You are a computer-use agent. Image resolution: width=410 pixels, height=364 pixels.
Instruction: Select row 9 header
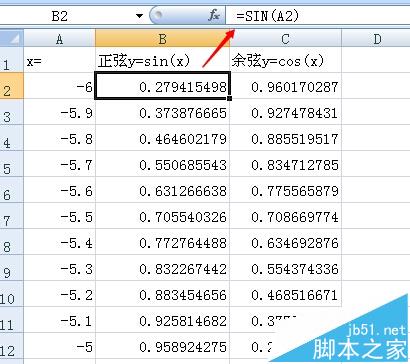coord(12,268)
